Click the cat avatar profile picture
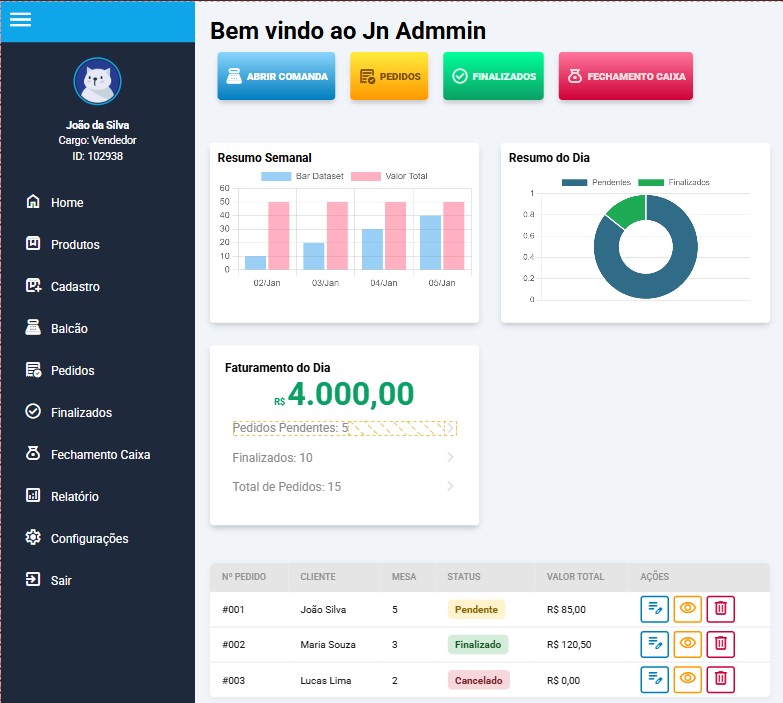The width and height of the screenshot is (783, 703). 97,82
